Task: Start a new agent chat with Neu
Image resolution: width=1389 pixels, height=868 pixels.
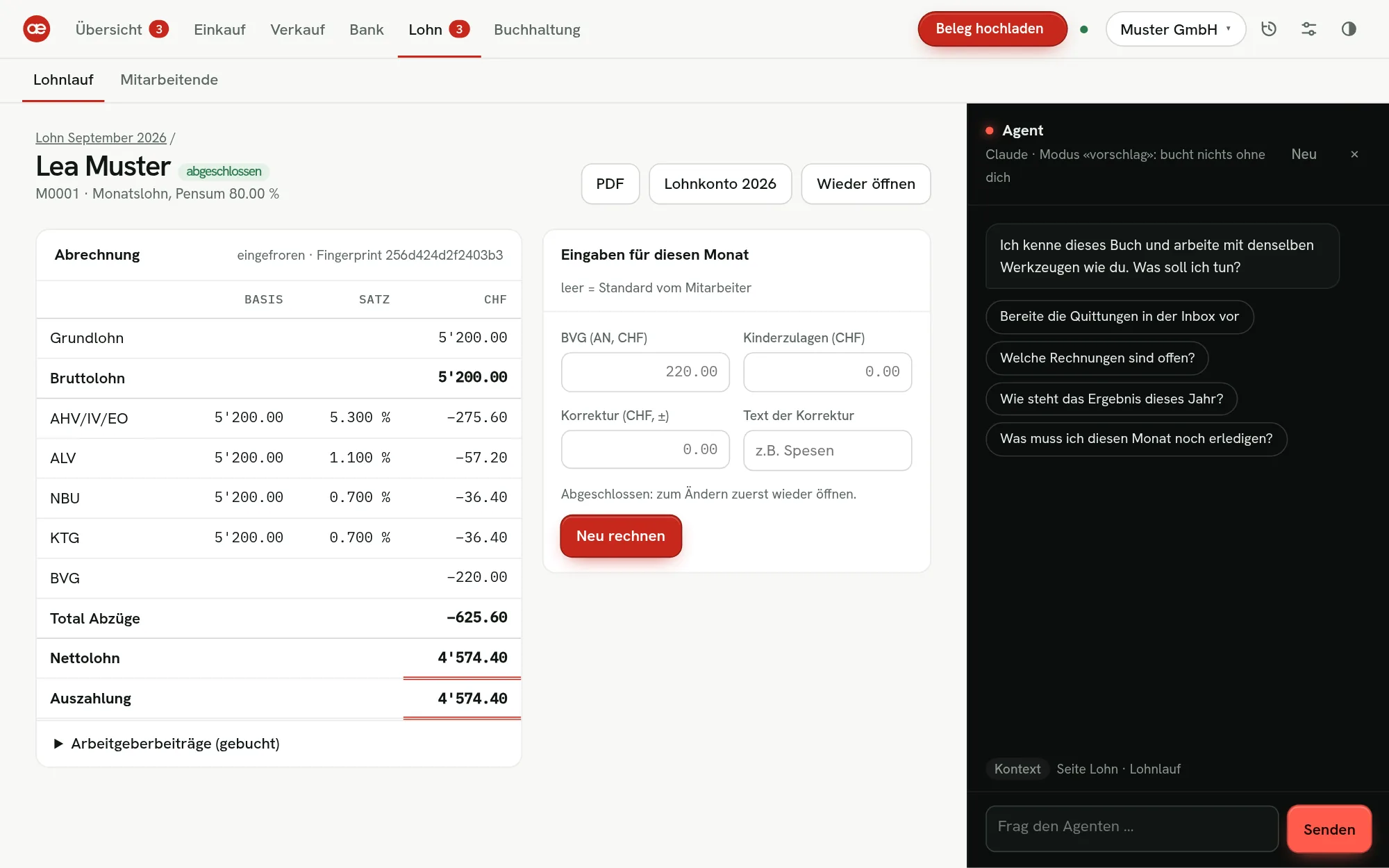Action: (1304, 154)
